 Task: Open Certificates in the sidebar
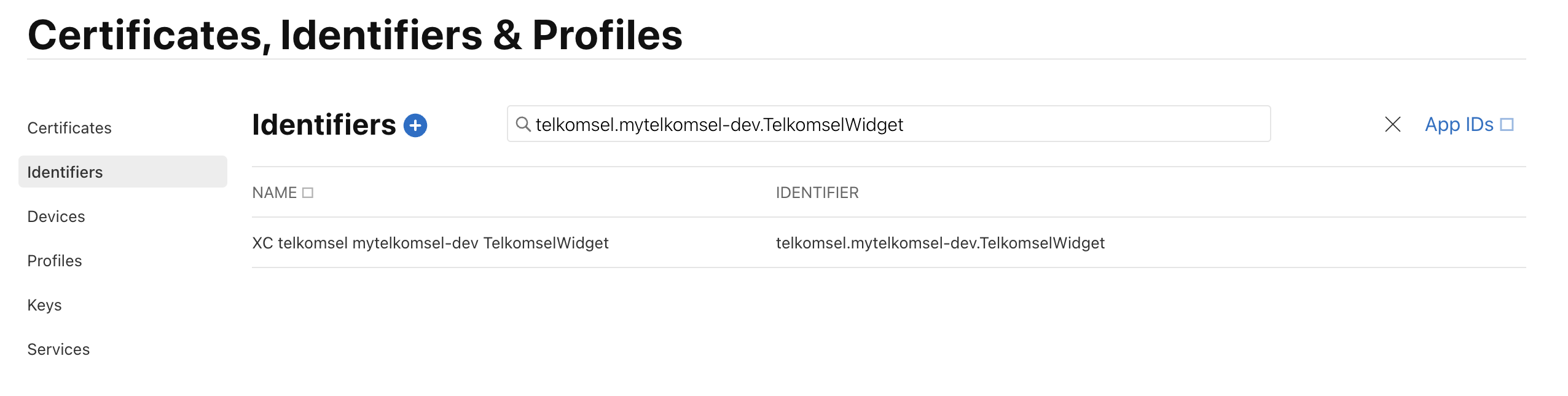click(x=69, y=128)
